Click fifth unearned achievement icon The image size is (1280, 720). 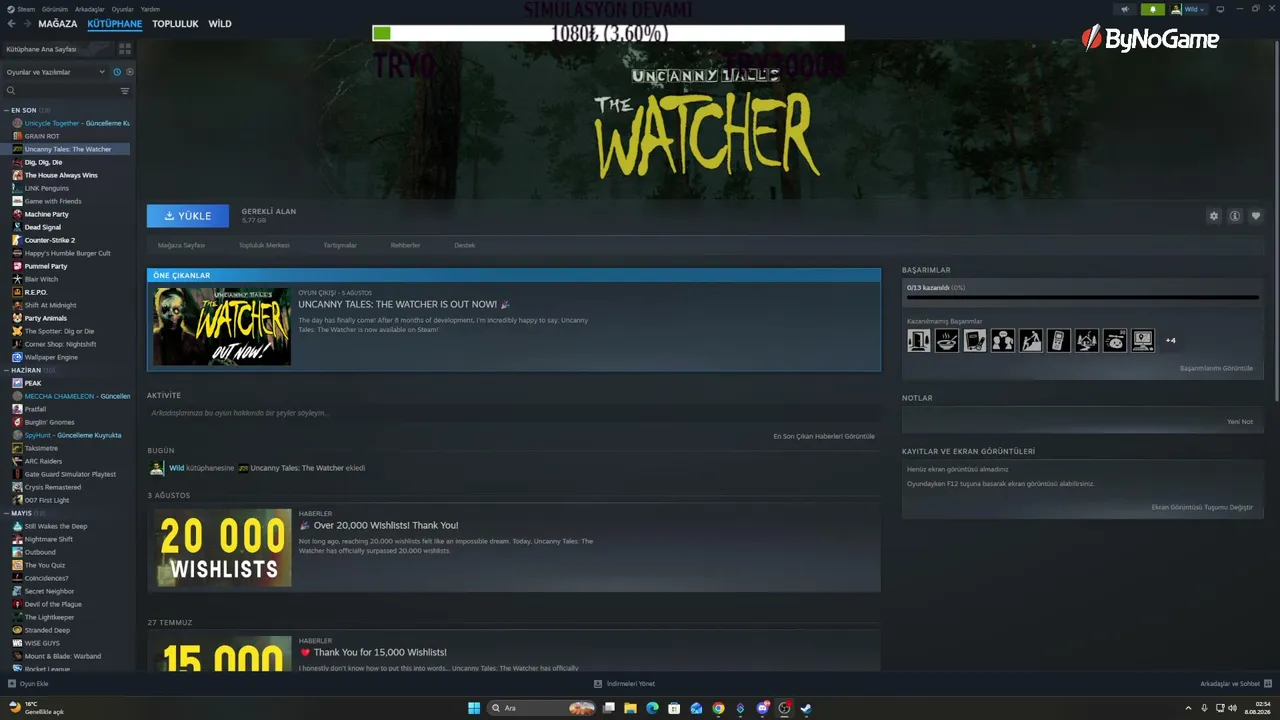coord(1031,340)
